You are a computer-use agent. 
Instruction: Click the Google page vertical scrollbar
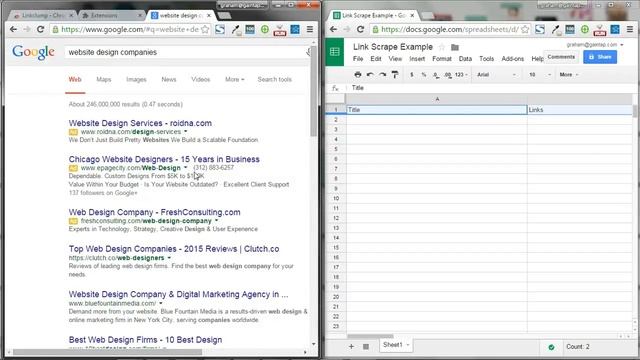313,92
